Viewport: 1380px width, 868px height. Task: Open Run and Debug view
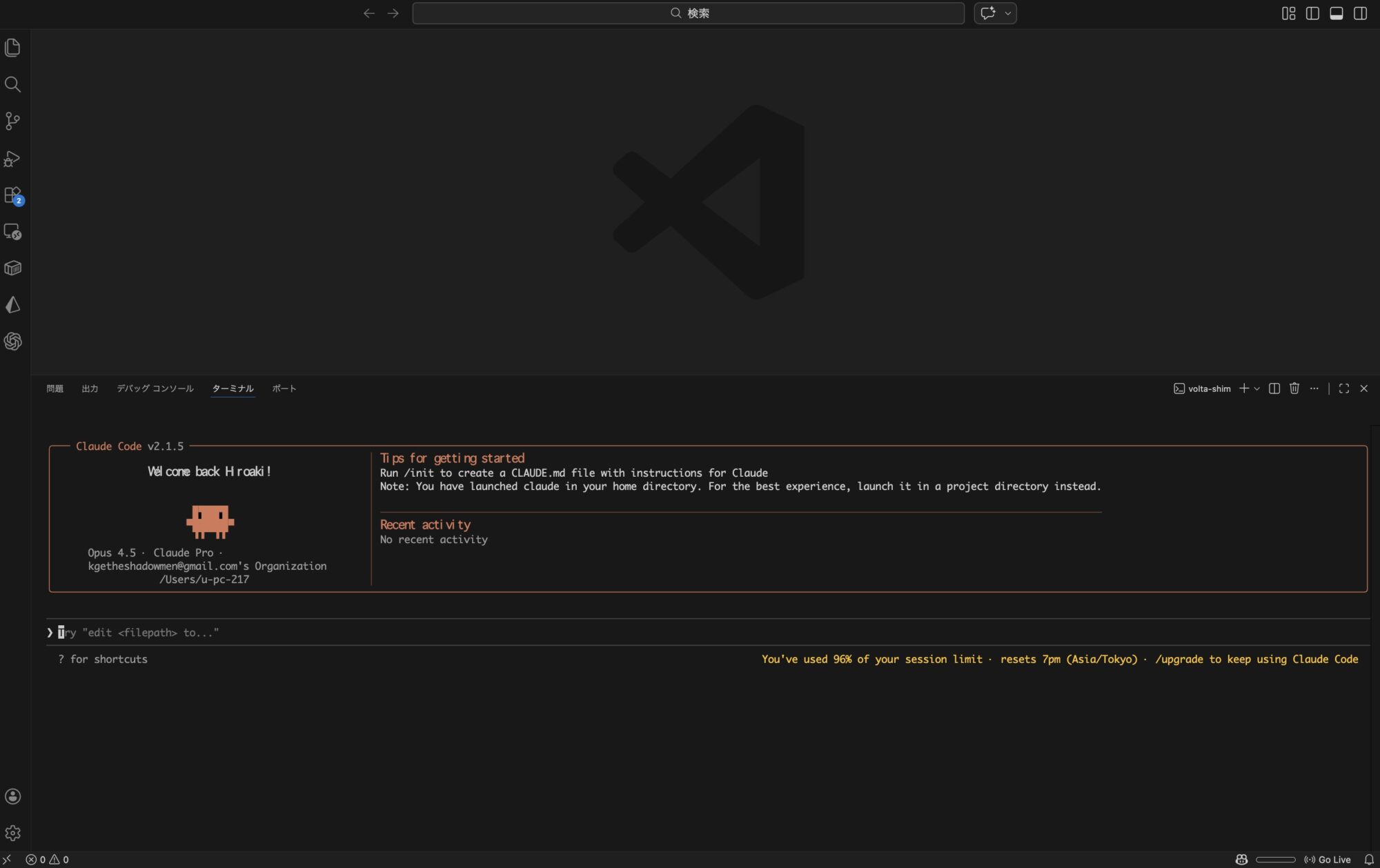point(12,159)
